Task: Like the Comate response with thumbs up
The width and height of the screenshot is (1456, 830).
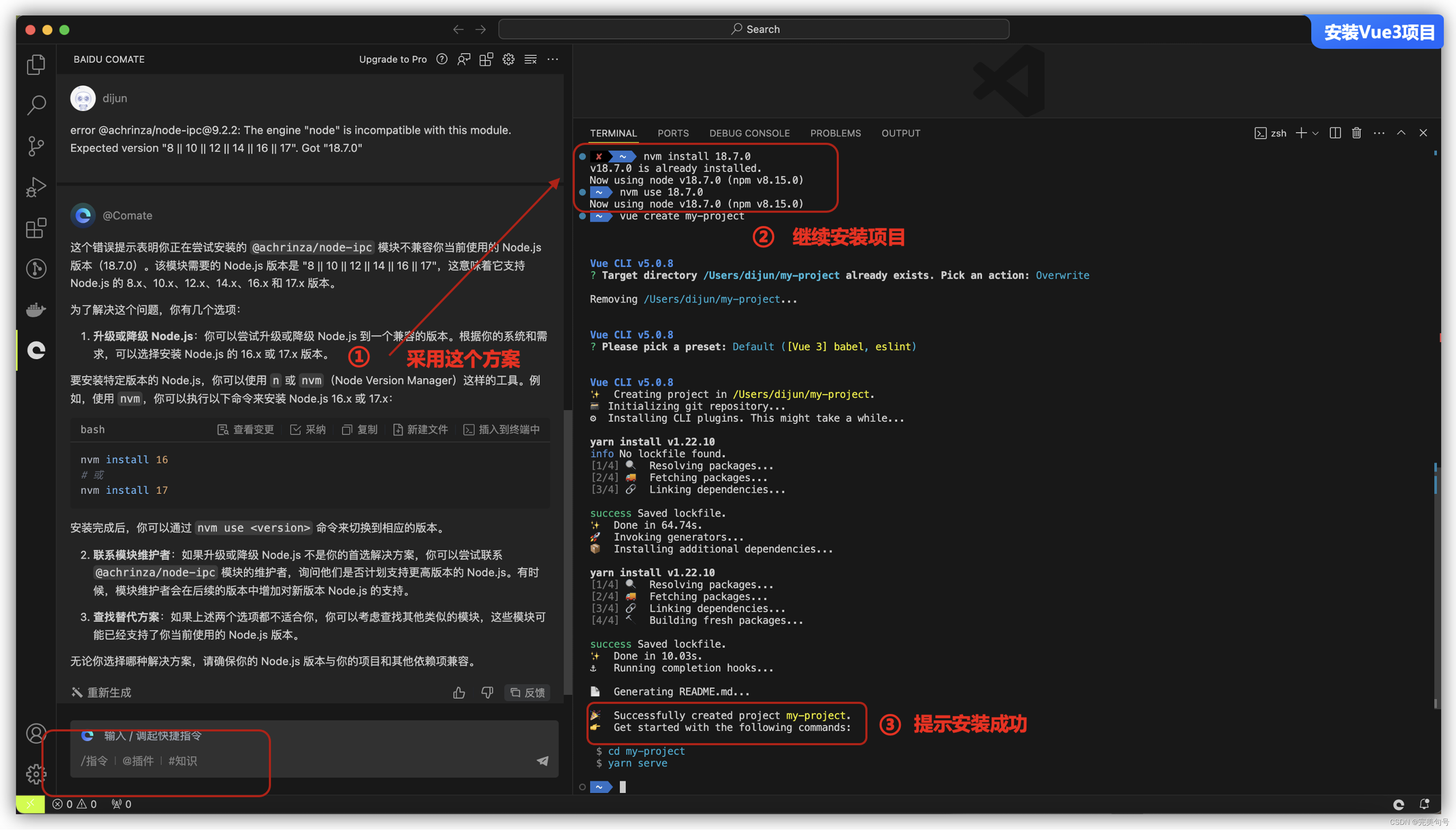Action: click(x=459, y=693)
